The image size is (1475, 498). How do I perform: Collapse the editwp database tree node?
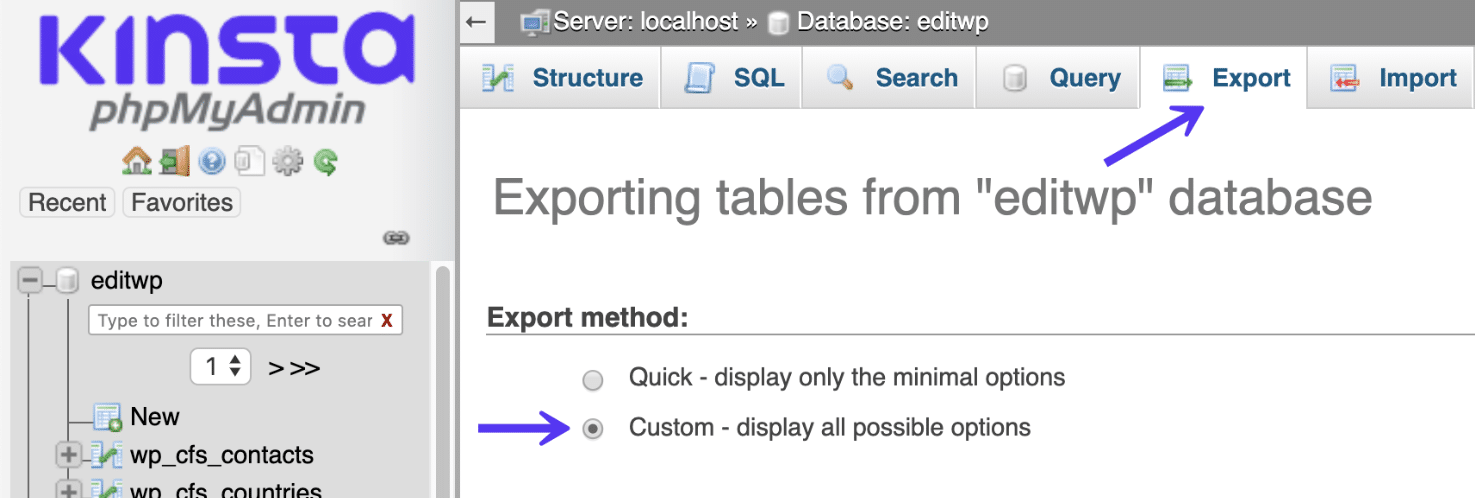[x=30, y=282]
